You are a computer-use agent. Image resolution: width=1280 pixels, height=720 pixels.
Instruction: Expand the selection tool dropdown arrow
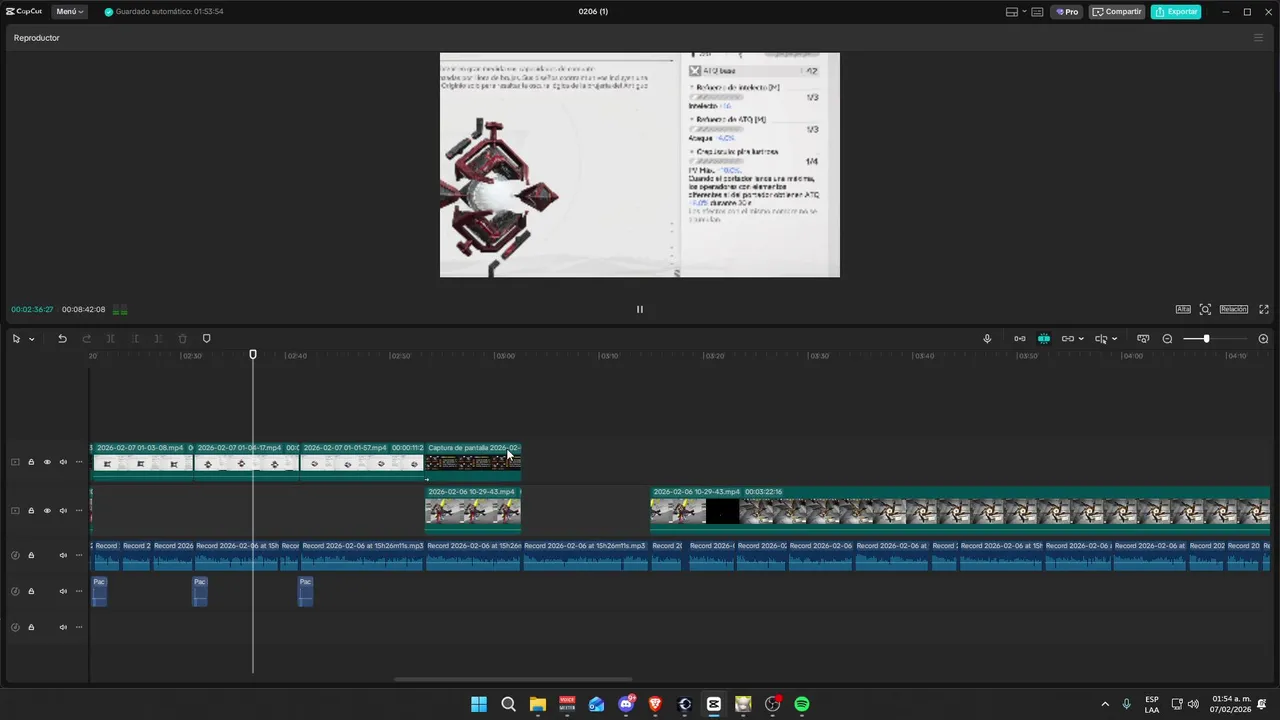point(32,339)
